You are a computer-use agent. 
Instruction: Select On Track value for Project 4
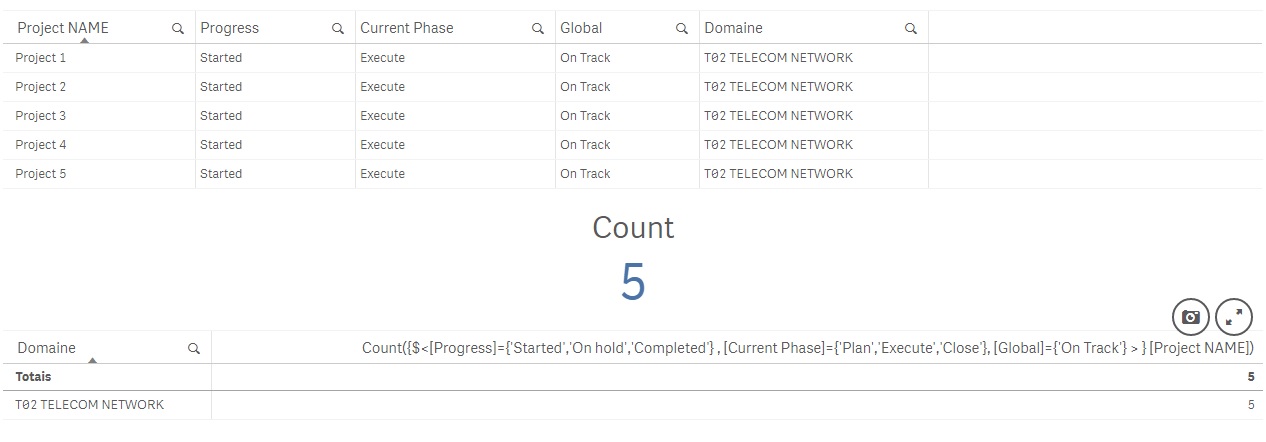click(585, 145)
